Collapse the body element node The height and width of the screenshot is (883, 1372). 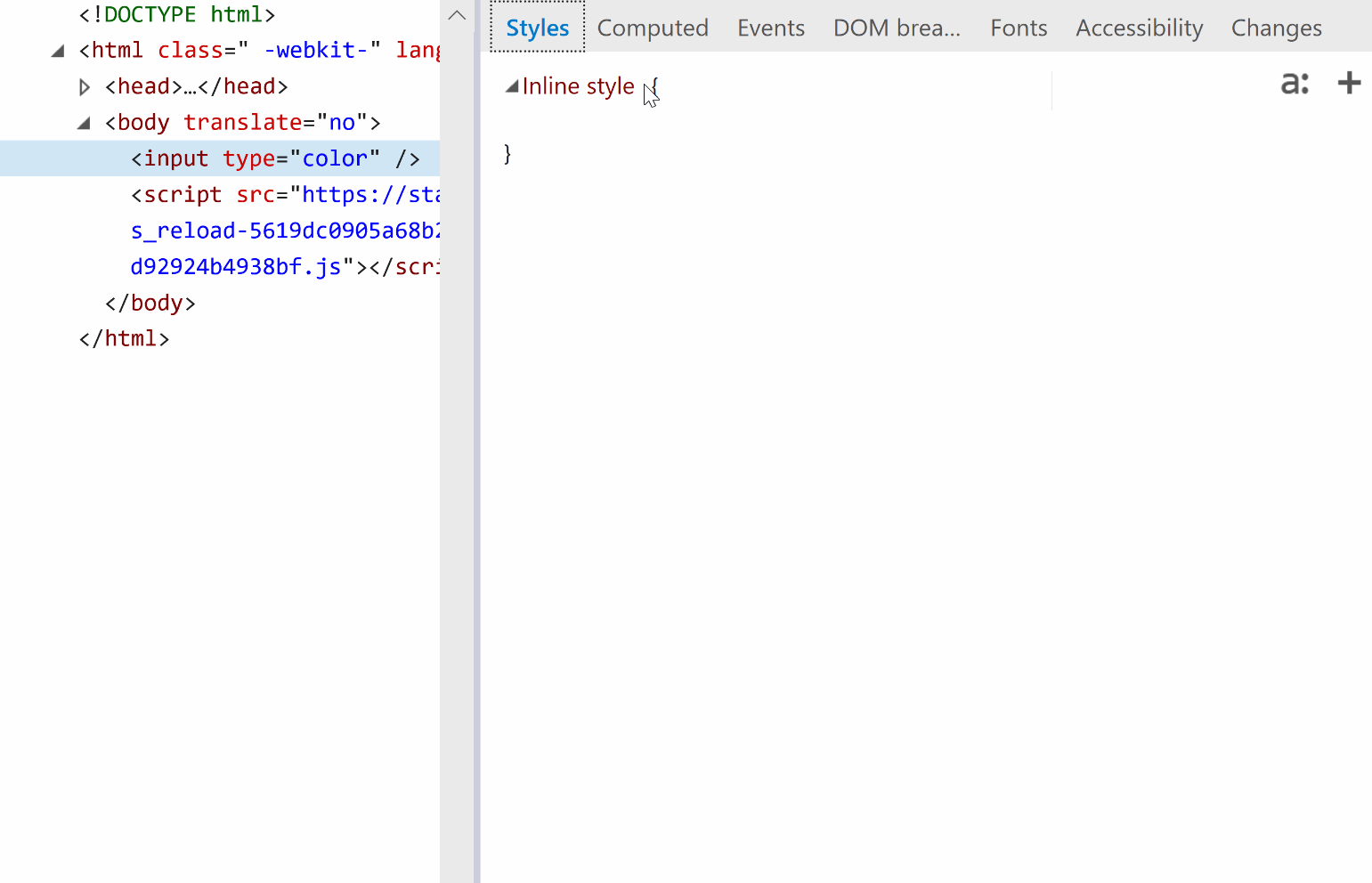pyautogui.click(x=84, y=123)
